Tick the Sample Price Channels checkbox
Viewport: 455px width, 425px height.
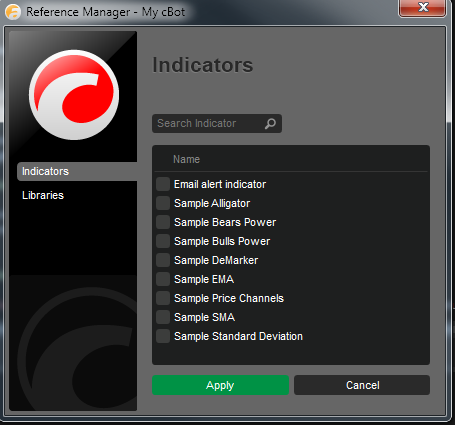pos(163,298)
